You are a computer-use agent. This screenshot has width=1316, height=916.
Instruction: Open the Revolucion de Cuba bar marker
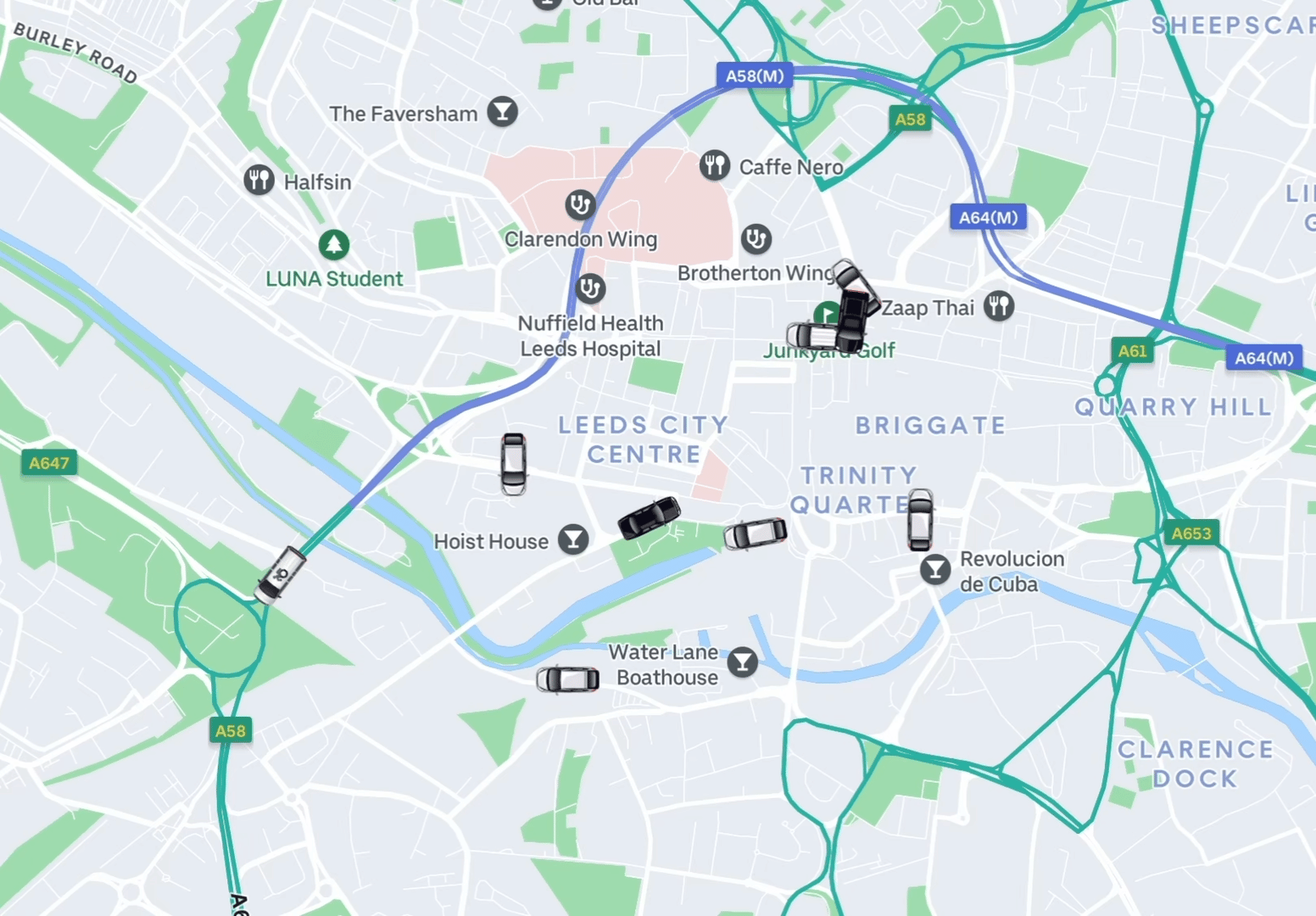coord(935,569)
